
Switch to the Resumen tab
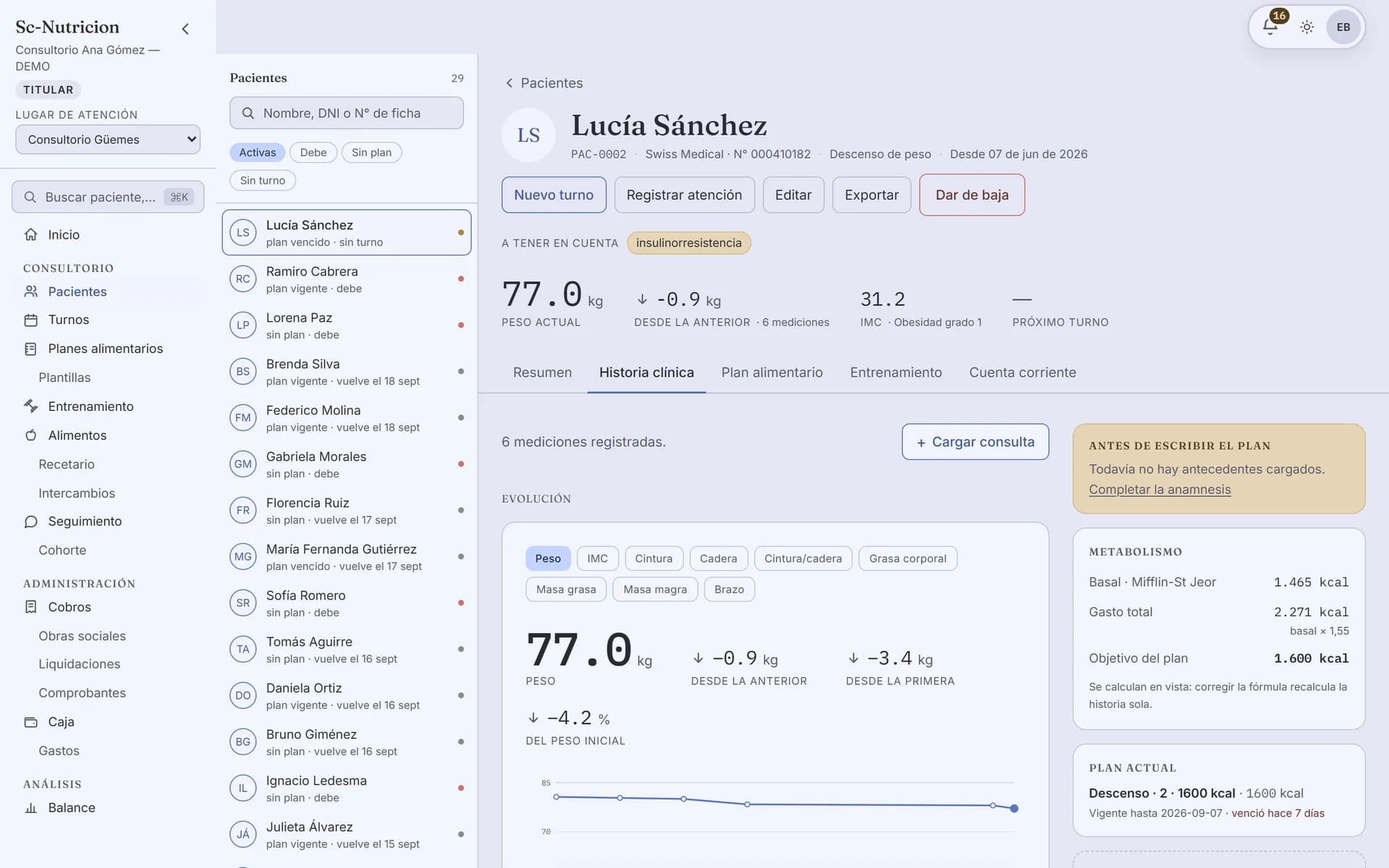(x=542, y=373)
